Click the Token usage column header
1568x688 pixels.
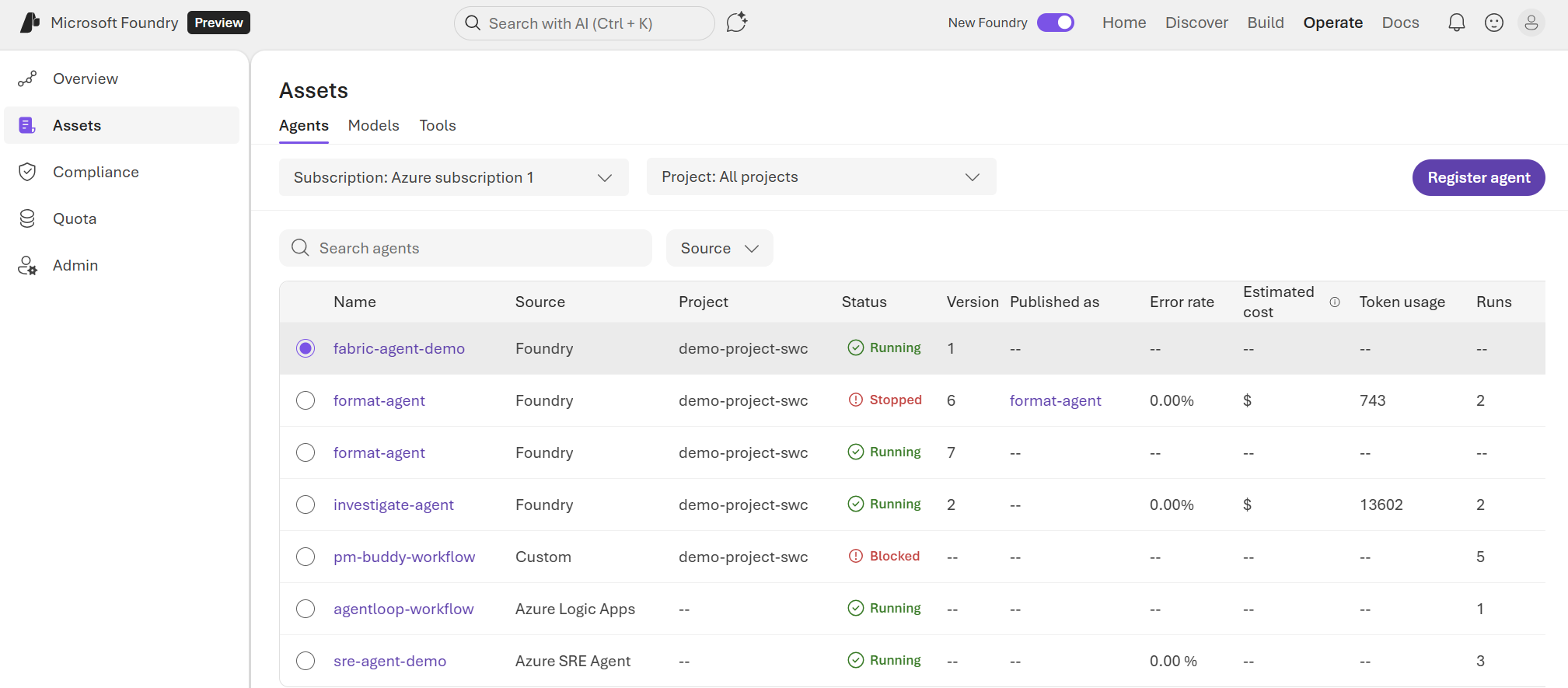[1402, 302]
